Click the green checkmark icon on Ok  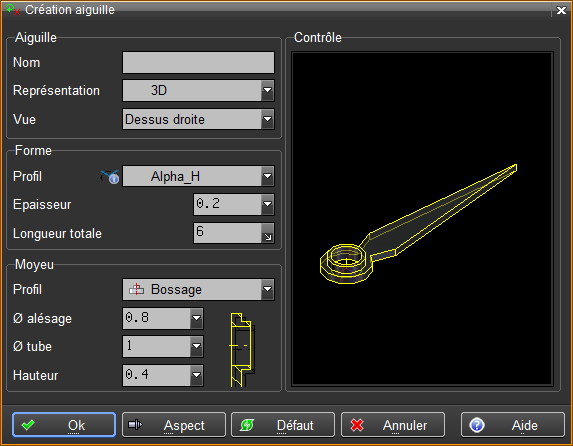(28, 425)
